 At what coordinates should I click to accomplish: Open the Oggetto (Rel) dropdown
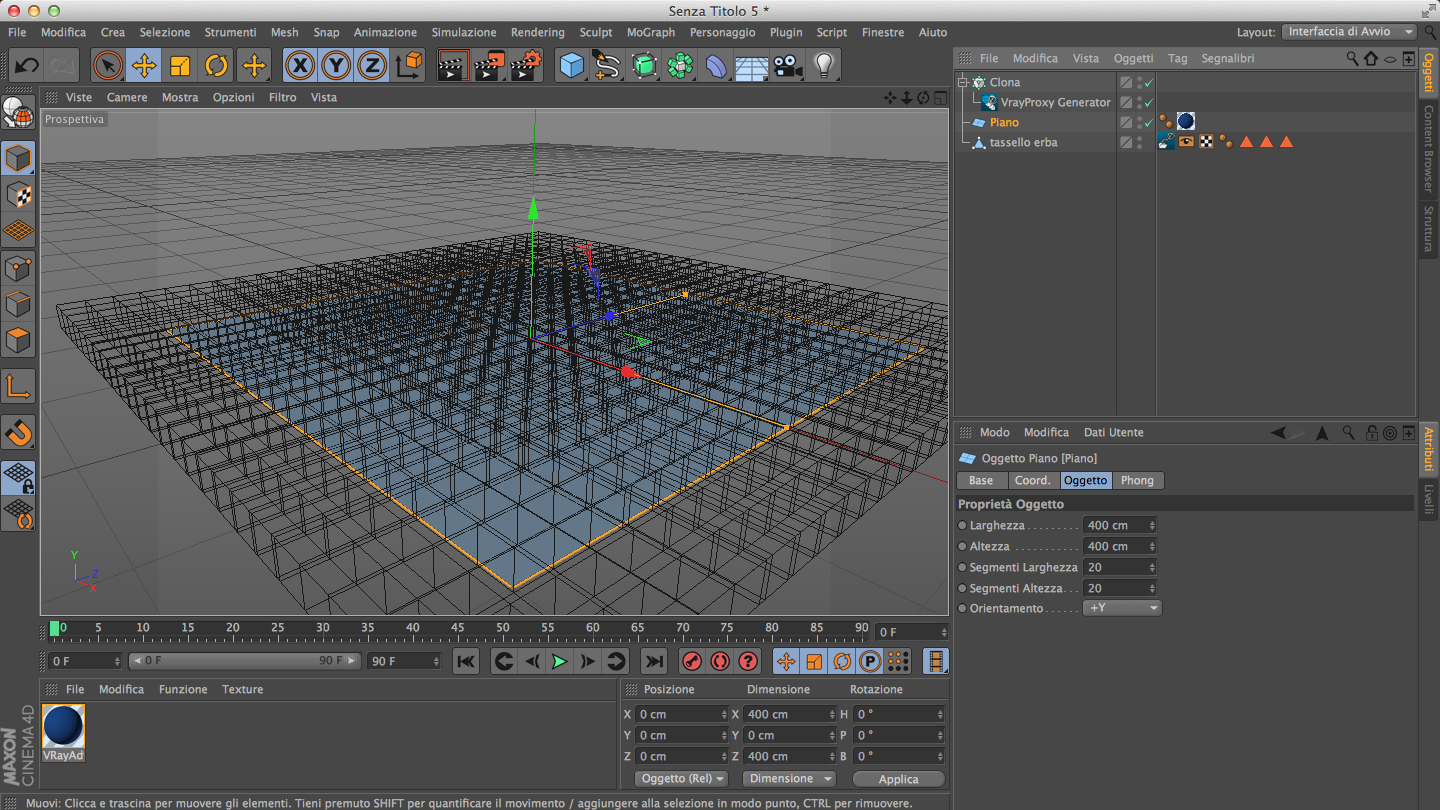click(681, 779)
